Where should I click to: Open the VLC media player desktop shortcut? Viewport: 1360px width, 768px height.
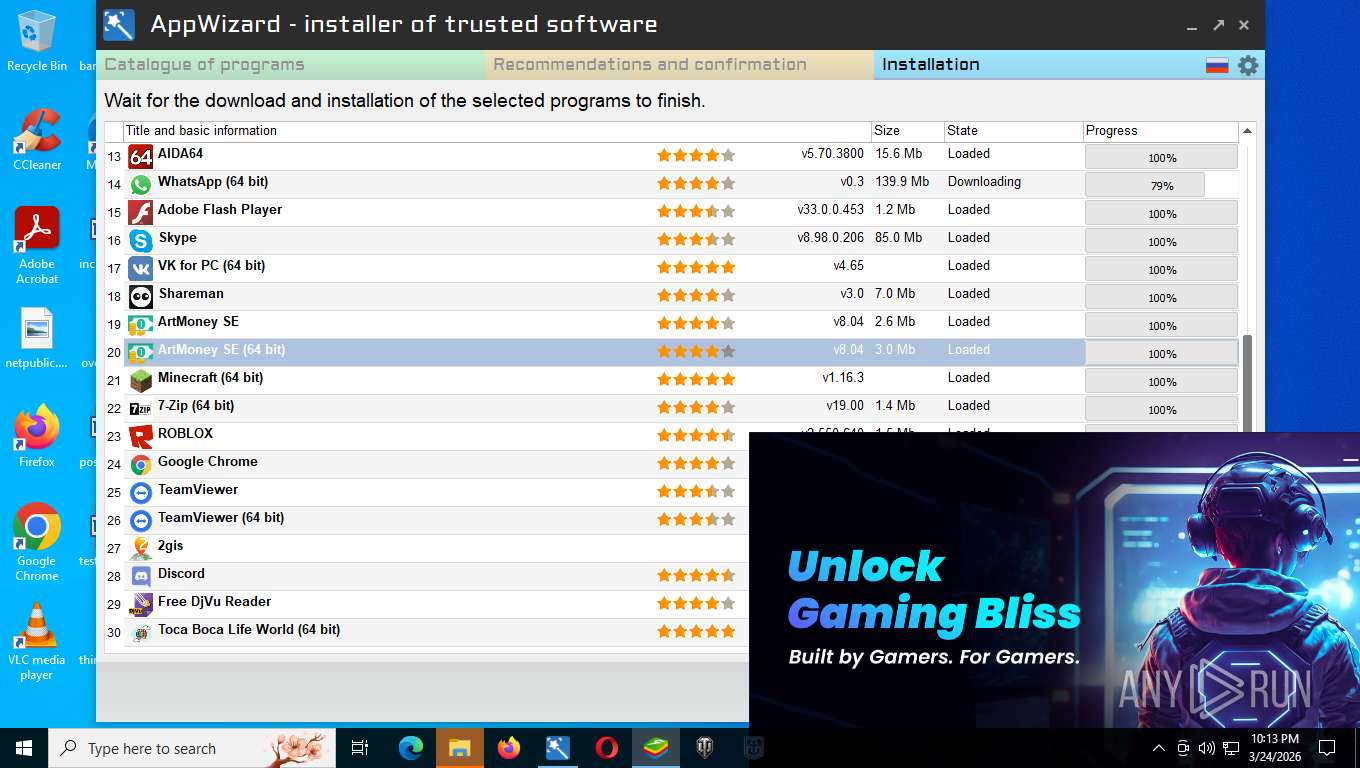coord(37,642)
